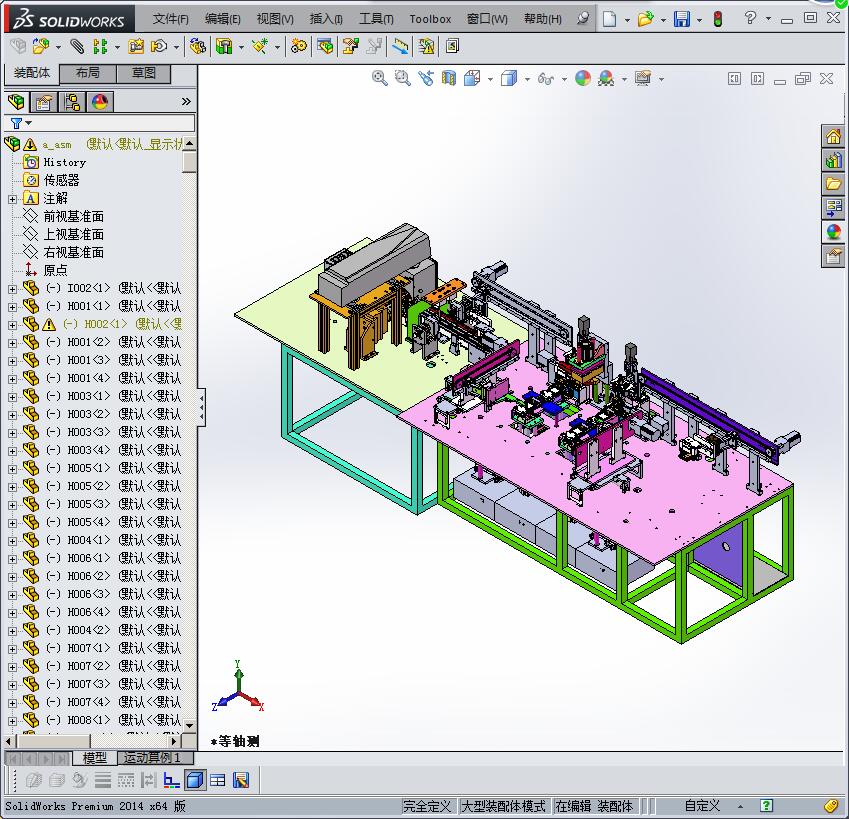
Task: Click the warning icon on H002<1>
Action: (48, 325)
